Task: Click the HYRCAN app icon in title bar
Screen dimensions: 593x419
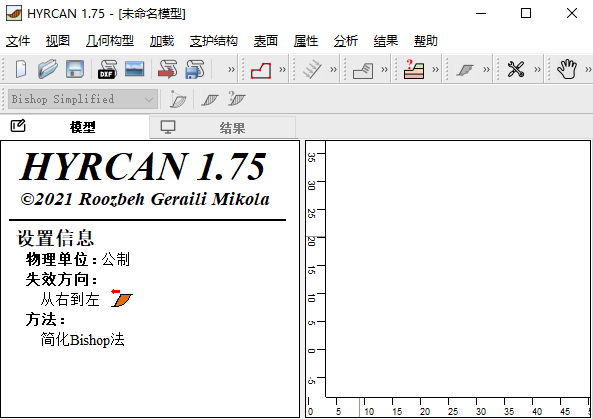Action: tap(14, 14)
